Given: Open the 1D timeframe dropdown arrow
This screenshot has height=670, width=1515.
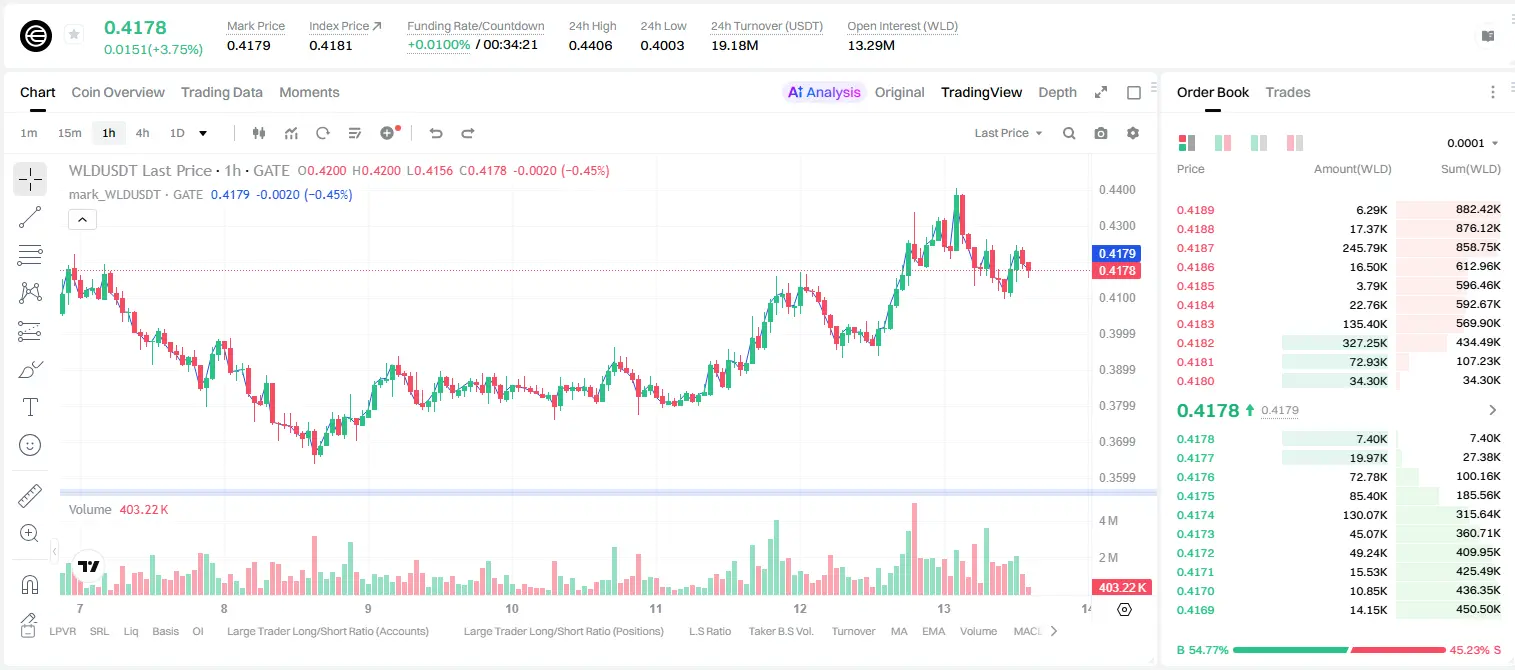Looking at the screenshot, I should [x=203, y=133].
